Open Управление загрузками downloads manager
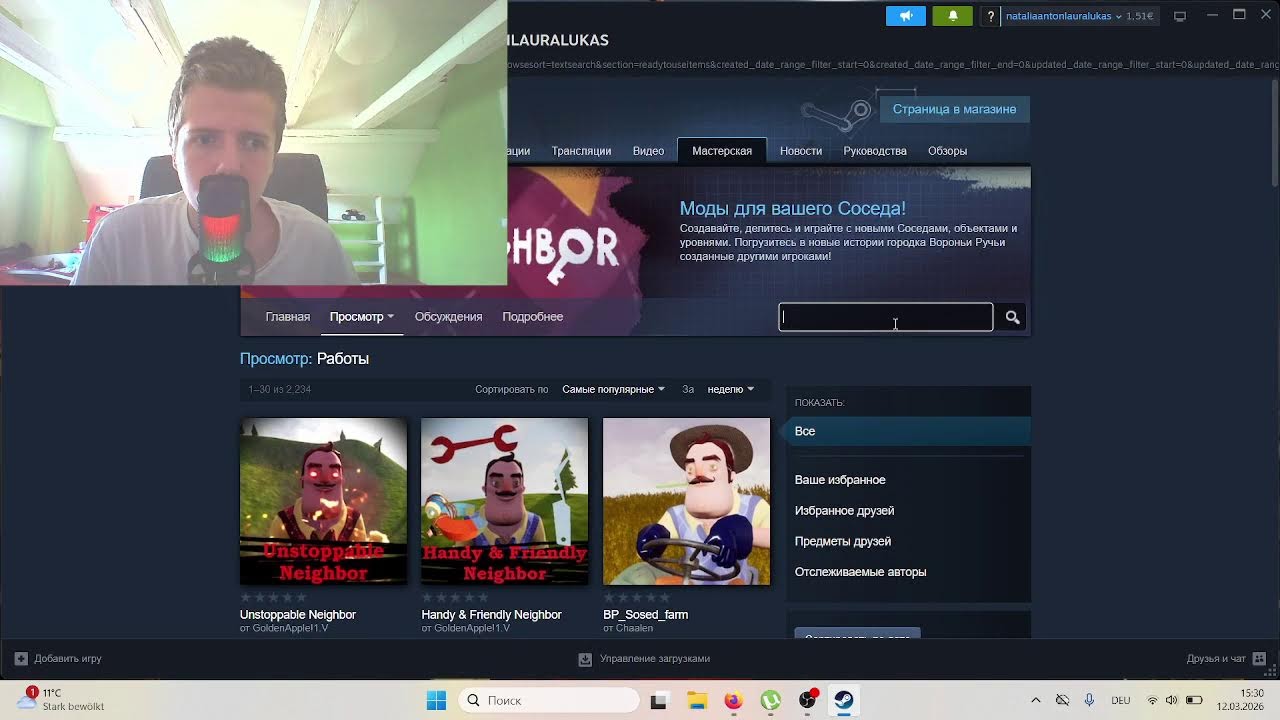The image size is (1280, 720). click(x=655, y=659)
